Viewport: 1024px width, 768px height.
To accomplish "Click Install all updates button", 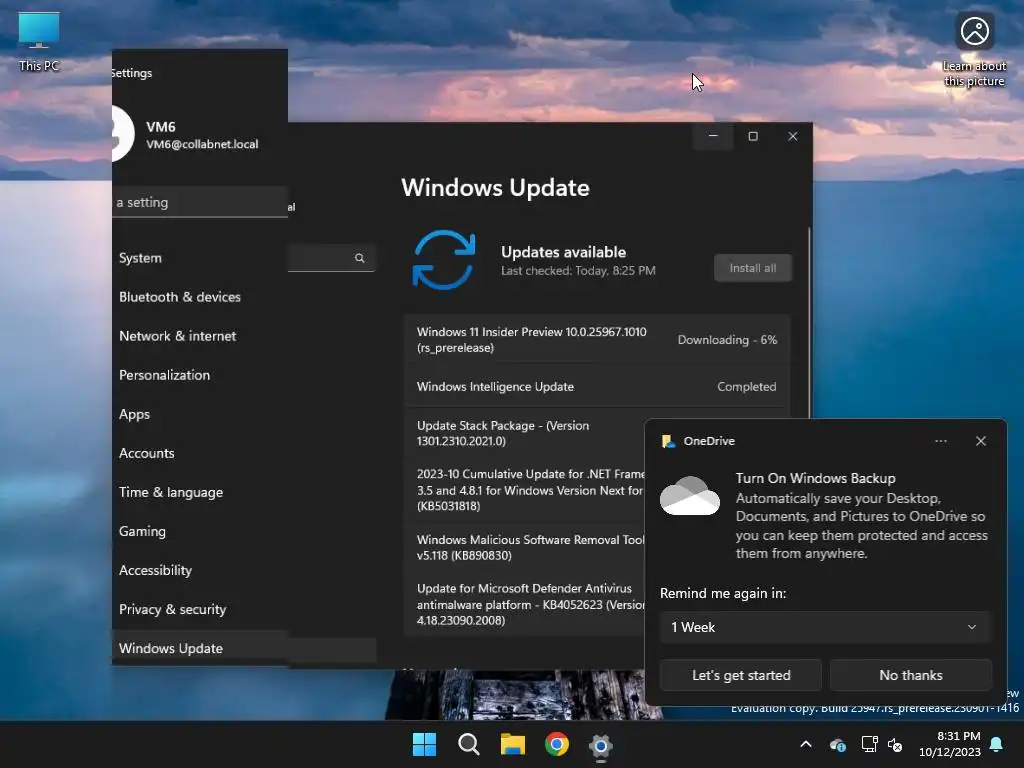I will click(752, 268).
